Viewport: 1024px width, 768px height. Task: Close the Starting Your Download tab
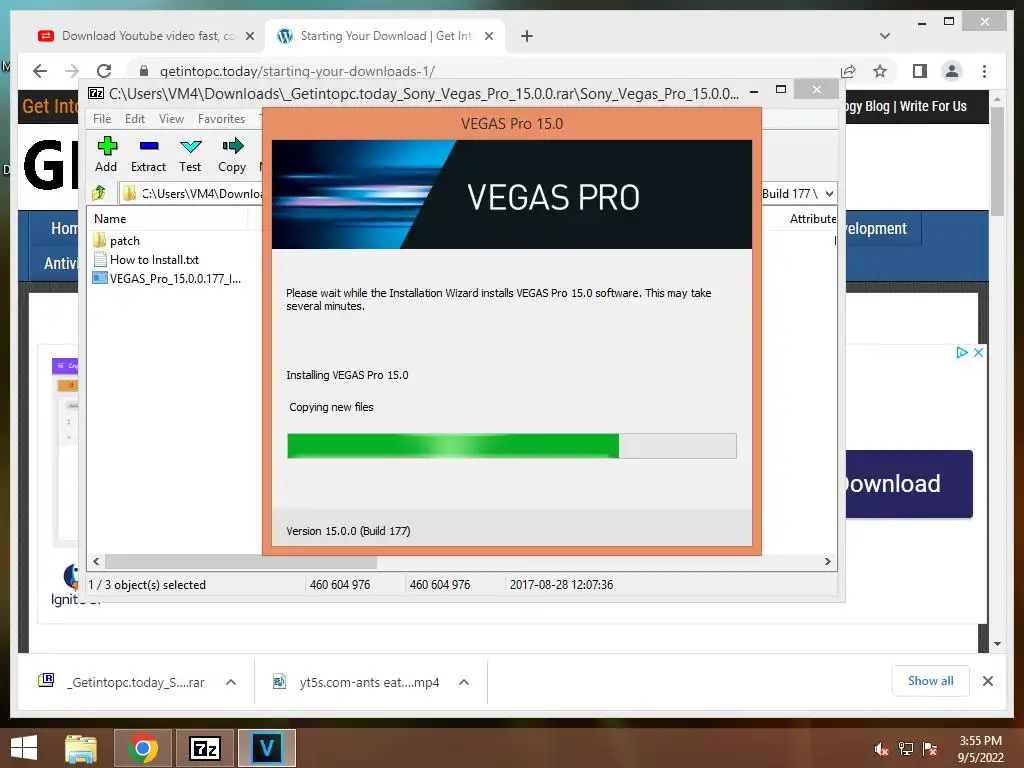click(x=488, y=37)
